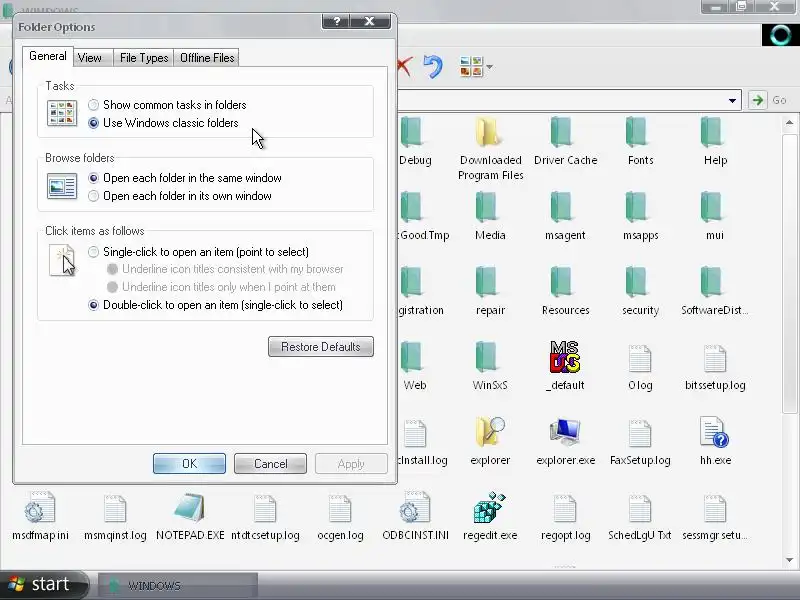Click the green Go arrow button
Viewport: 800px width, 600px height.
(758, 100)
